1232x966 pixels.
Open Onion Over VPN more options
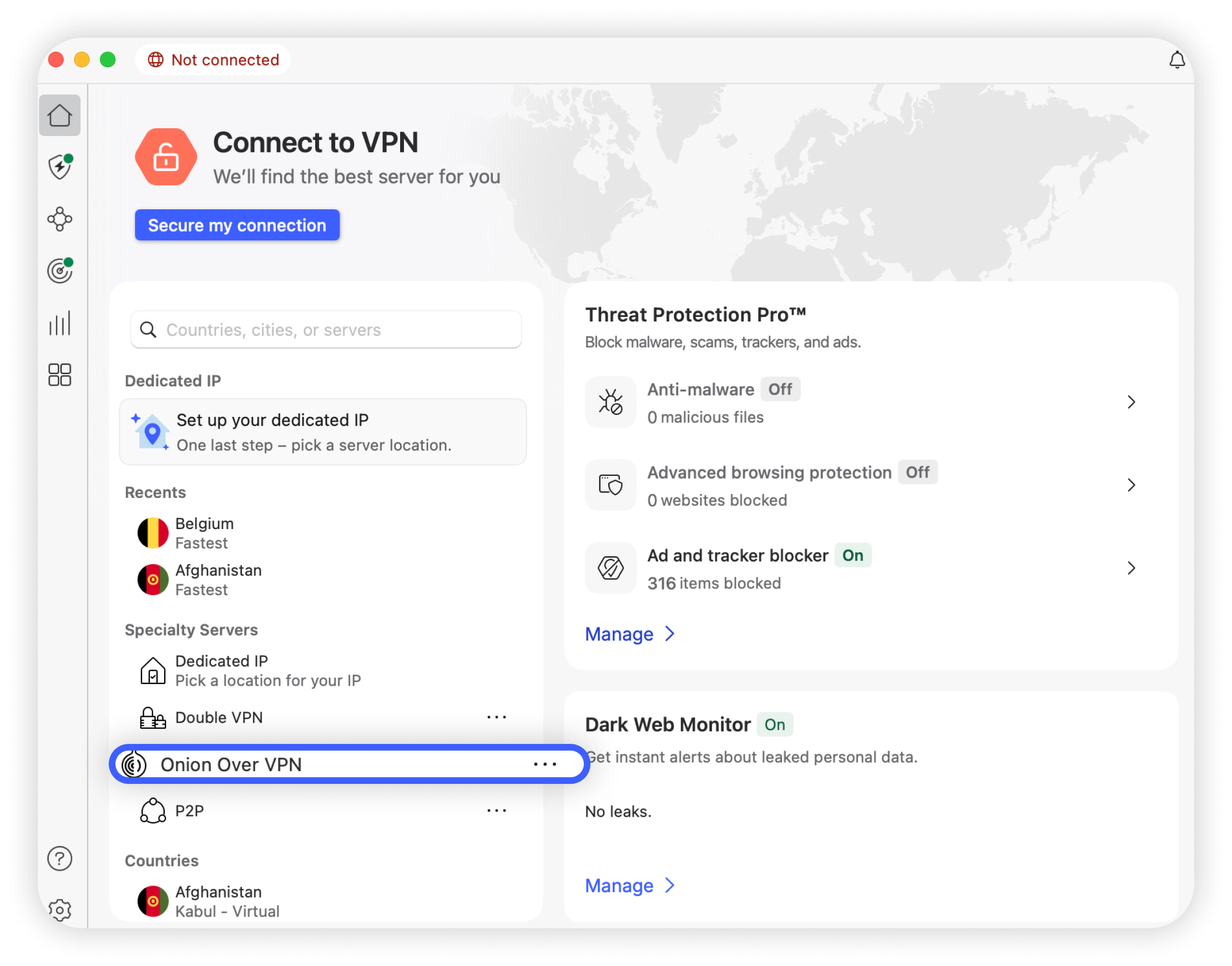click(544, 764)
